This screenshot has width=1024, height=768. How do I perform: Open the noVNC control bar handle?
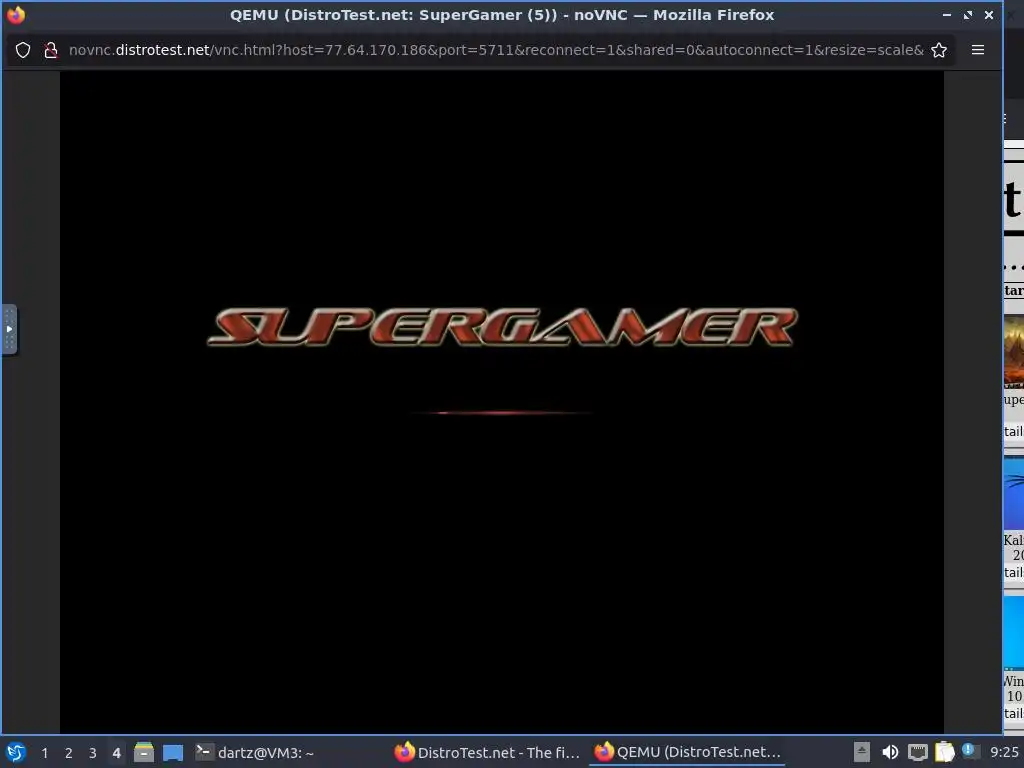tap(9, 329)
